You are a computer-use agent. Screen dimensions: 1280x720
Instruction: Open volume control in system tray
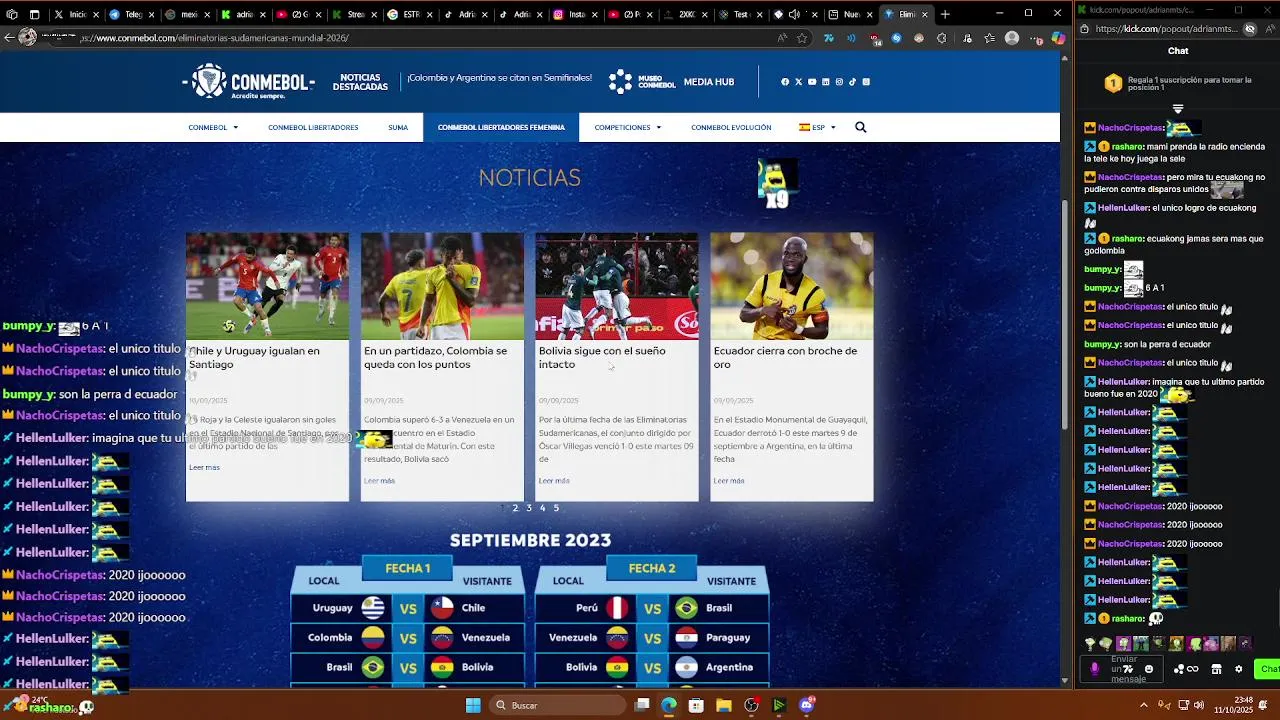(x=1199, y=705)
